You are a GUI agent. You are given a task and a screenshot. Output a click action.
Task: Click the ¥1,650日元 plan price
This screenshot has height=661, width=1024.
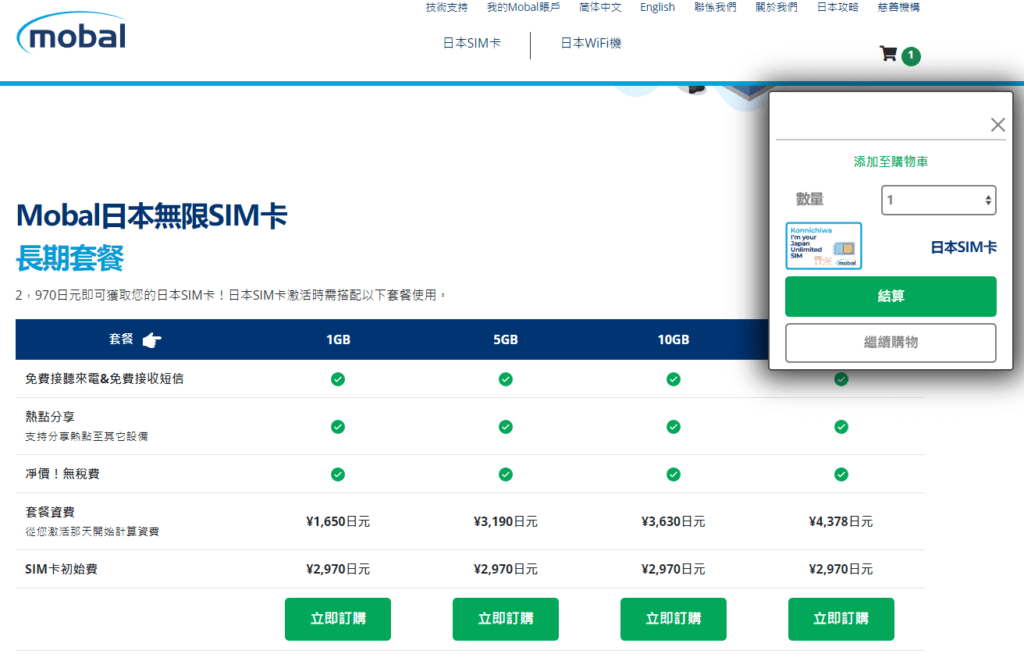tap(338, 522)
